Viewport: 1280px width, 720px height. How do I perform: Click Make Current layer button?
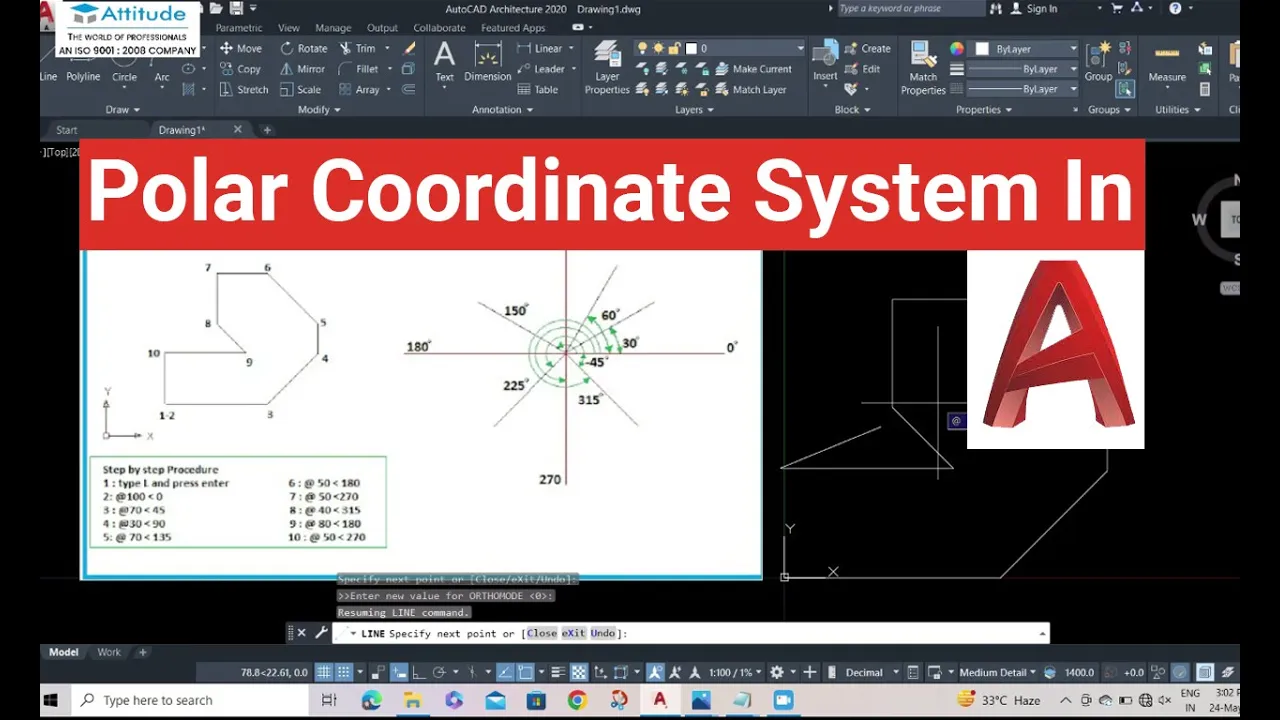[753, 69]
